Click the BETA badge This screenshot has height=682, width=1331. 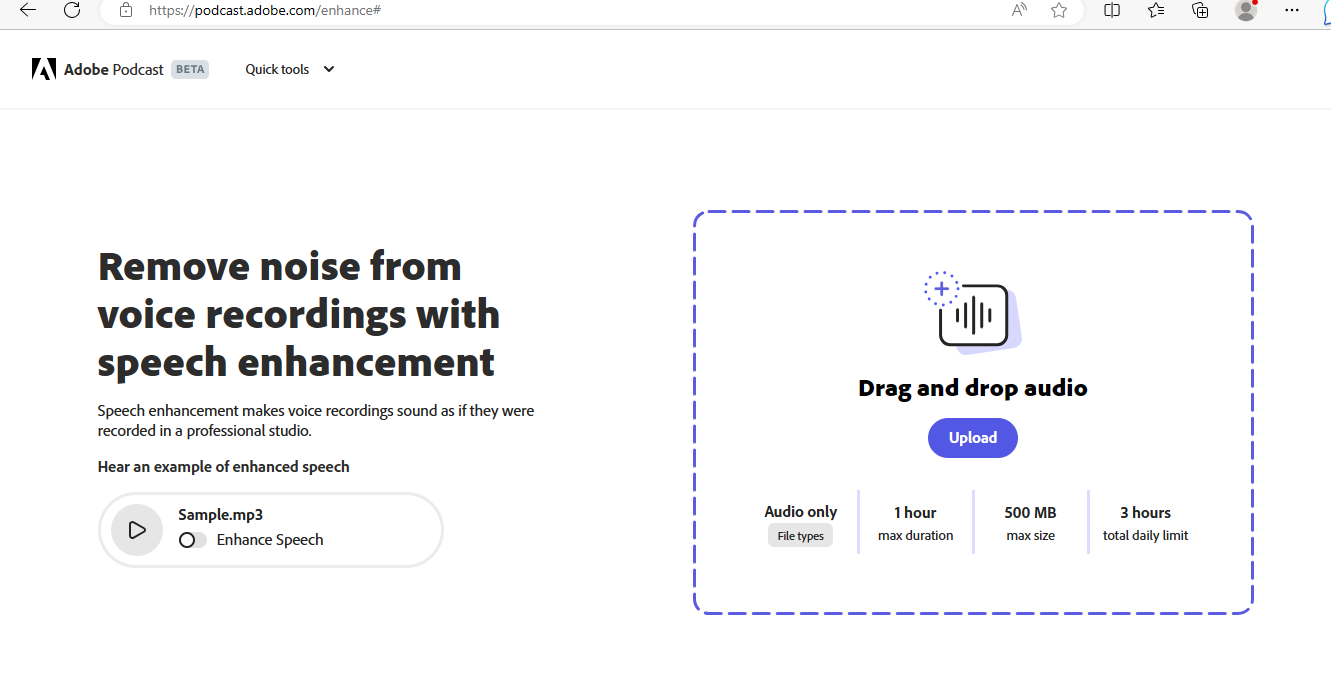[190, 70]
